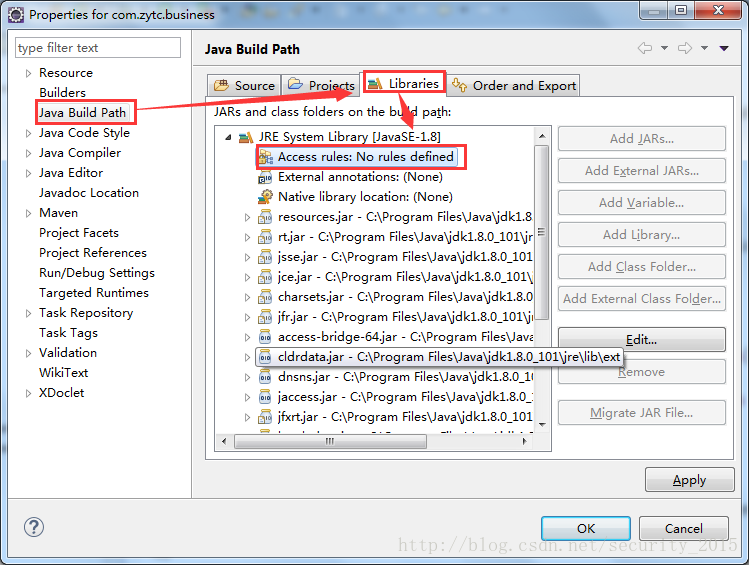Image resolution: width=749 pixels, height=565 pixels.
Task: Click the help question mark icon
Action: click(x=34, y=527)
